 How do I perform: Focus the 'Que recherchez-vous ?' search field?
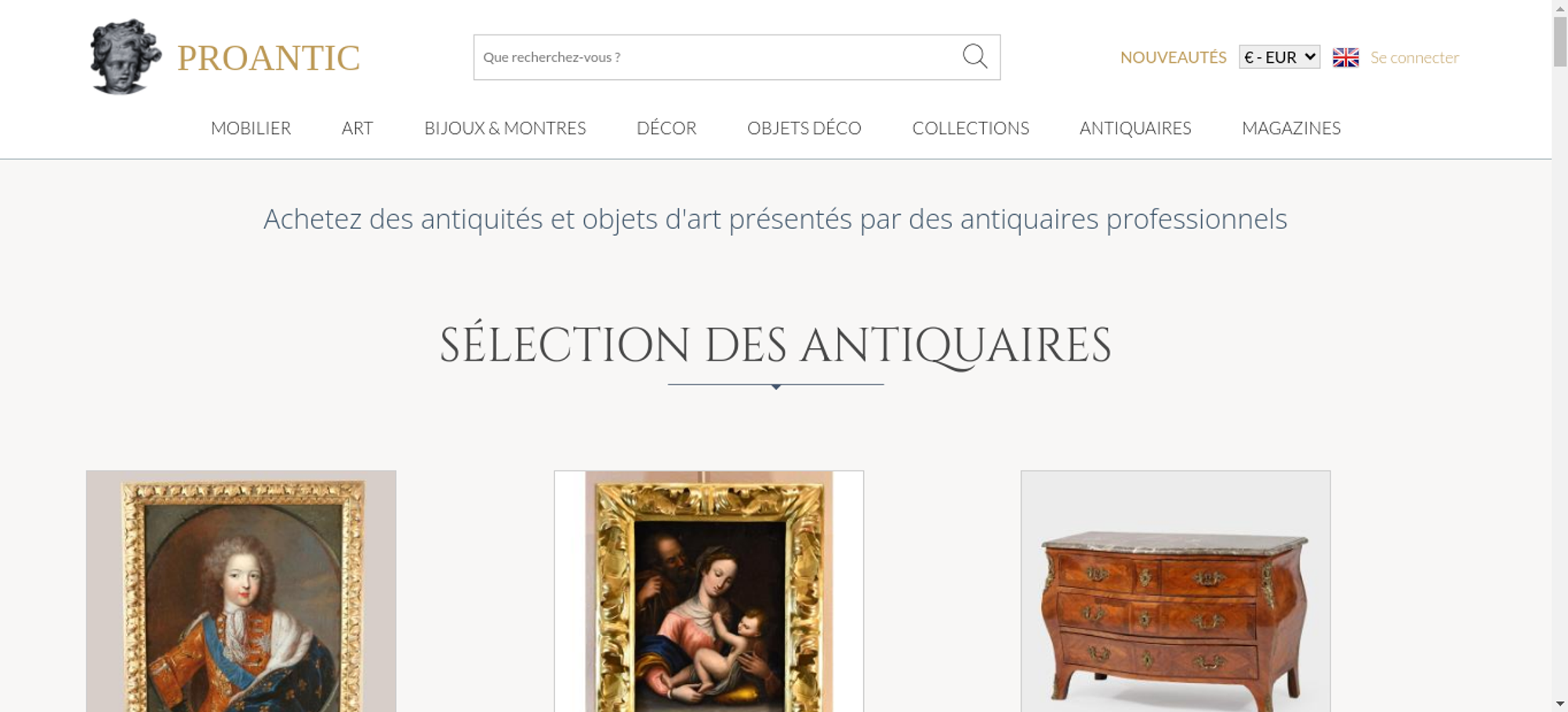tap(717, 57)
